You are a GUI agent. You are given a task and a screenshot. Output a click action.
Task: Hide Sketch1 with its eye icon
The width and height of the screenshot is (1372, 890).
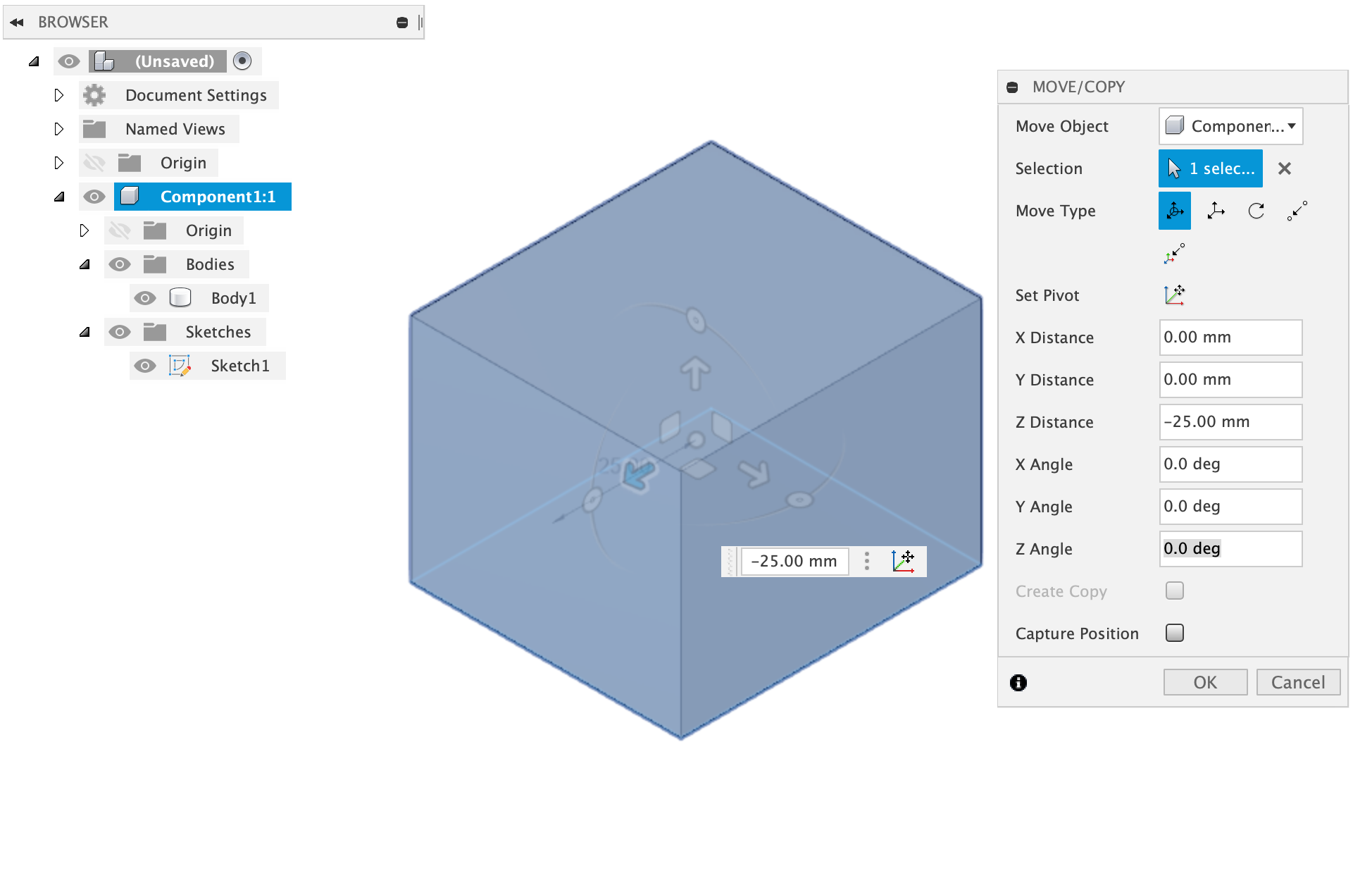coord(145,366)
